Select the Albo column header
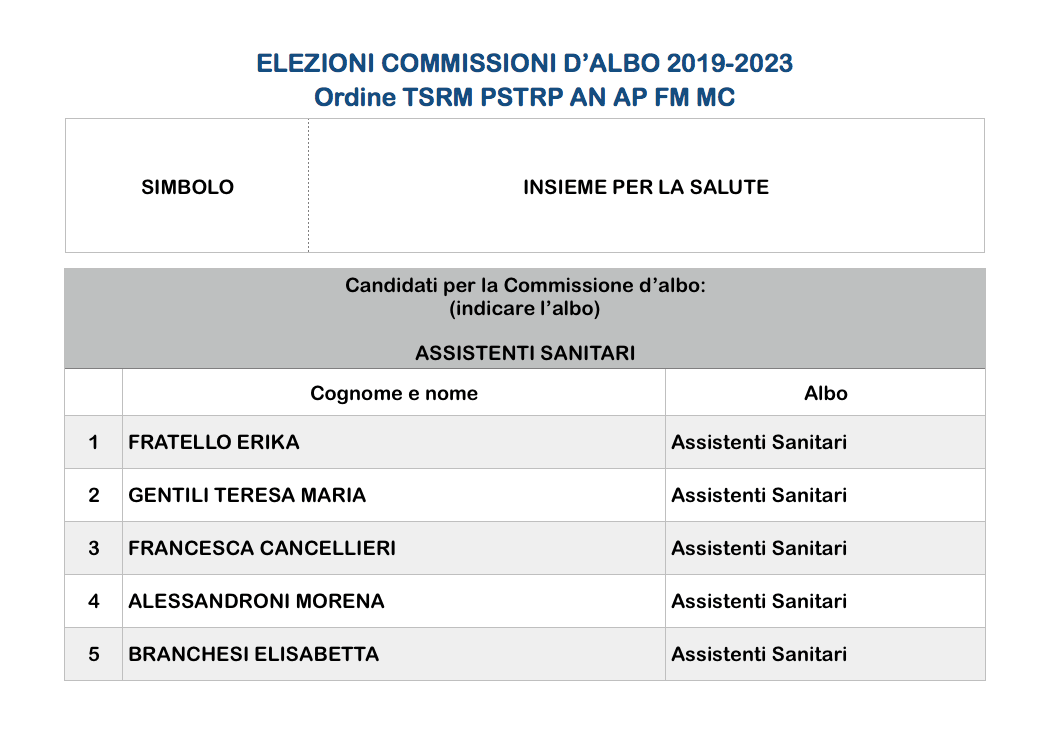 [825, 393]
